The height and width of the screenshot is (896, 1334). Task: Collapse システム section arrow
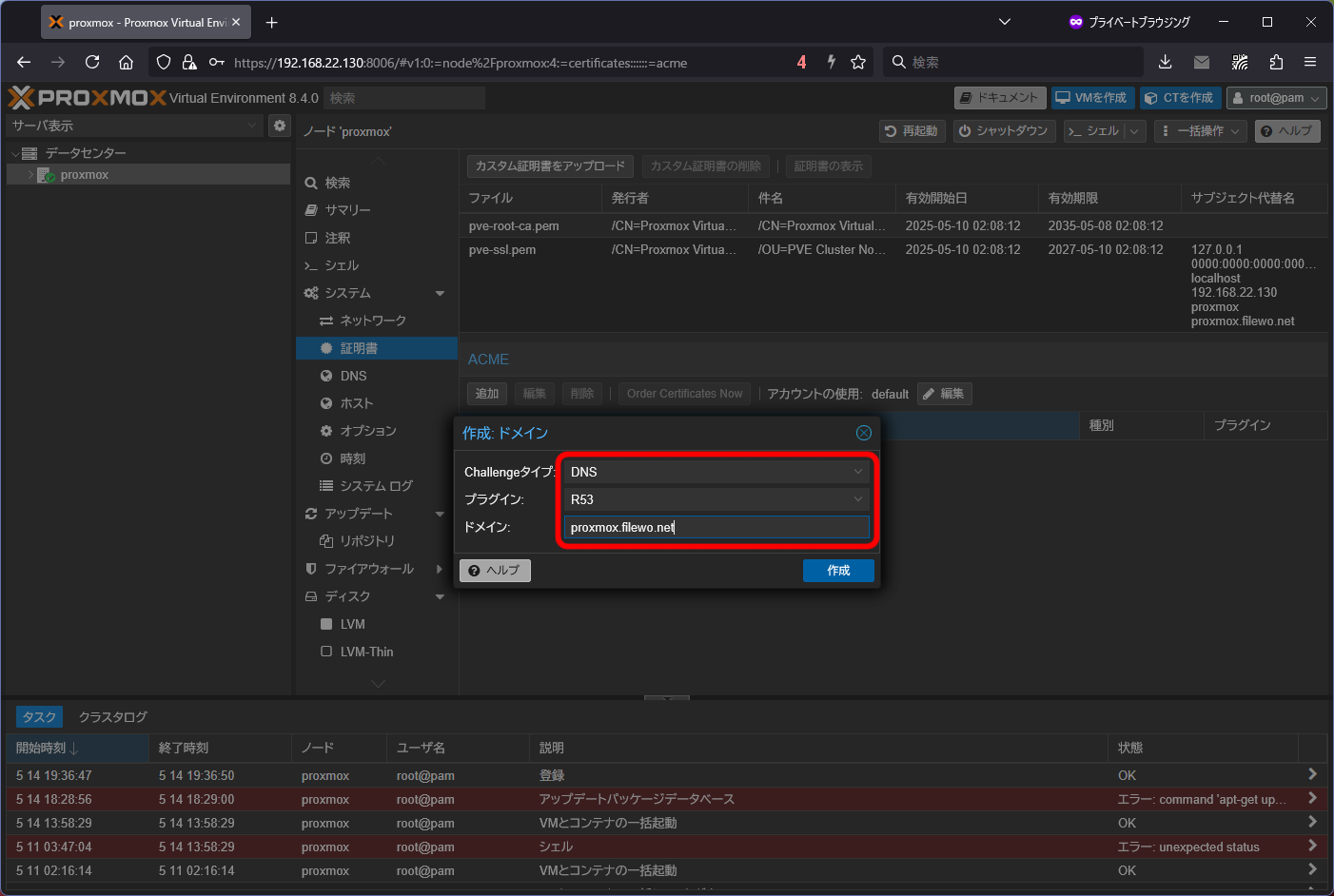point(440,293)
